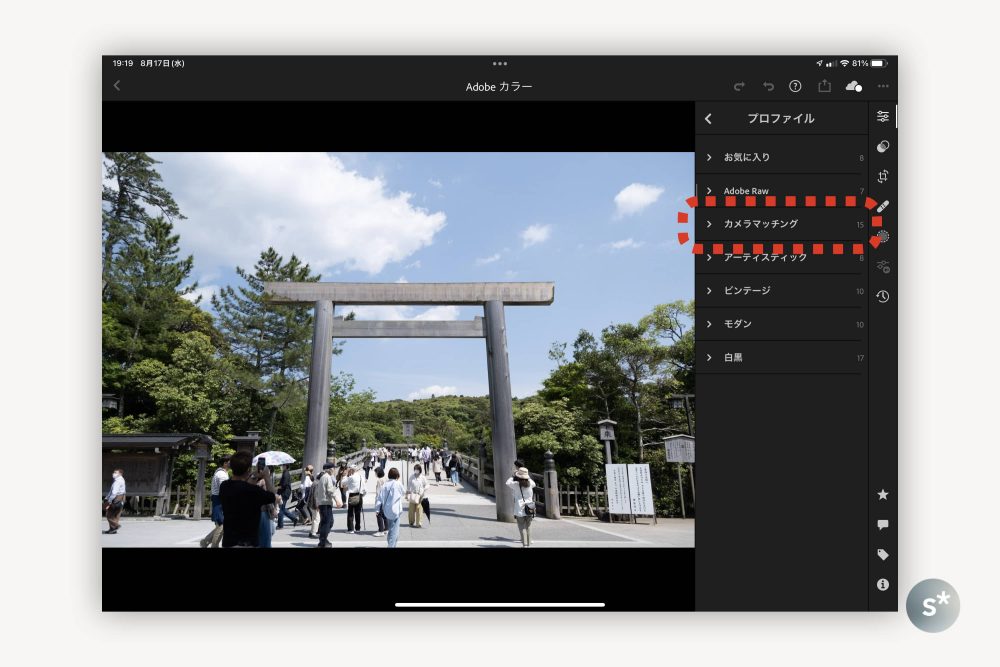Select the Healing brush tool

tap(882, 206)
